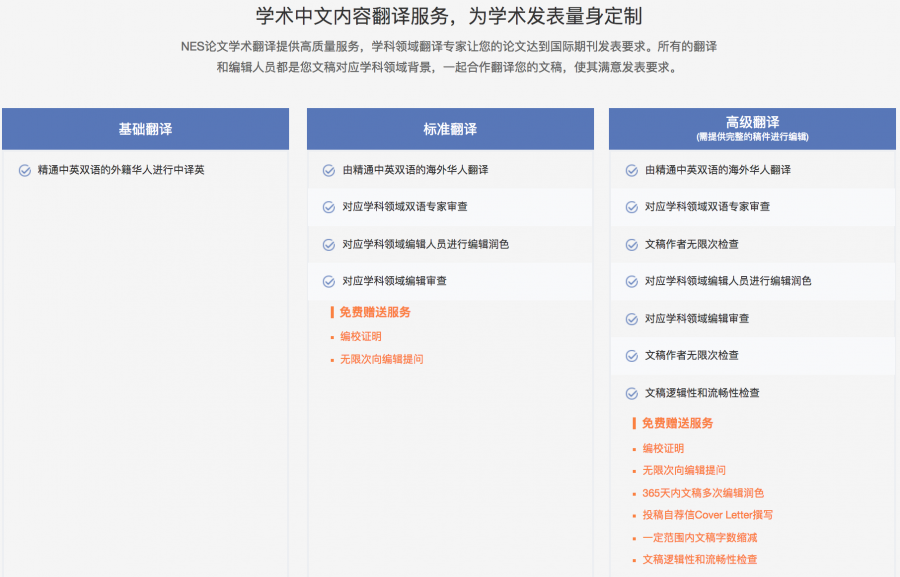Viewport: 900px width, 577px height.
Task: Select the 标准翻译 plan header
Action: point(450,129)
